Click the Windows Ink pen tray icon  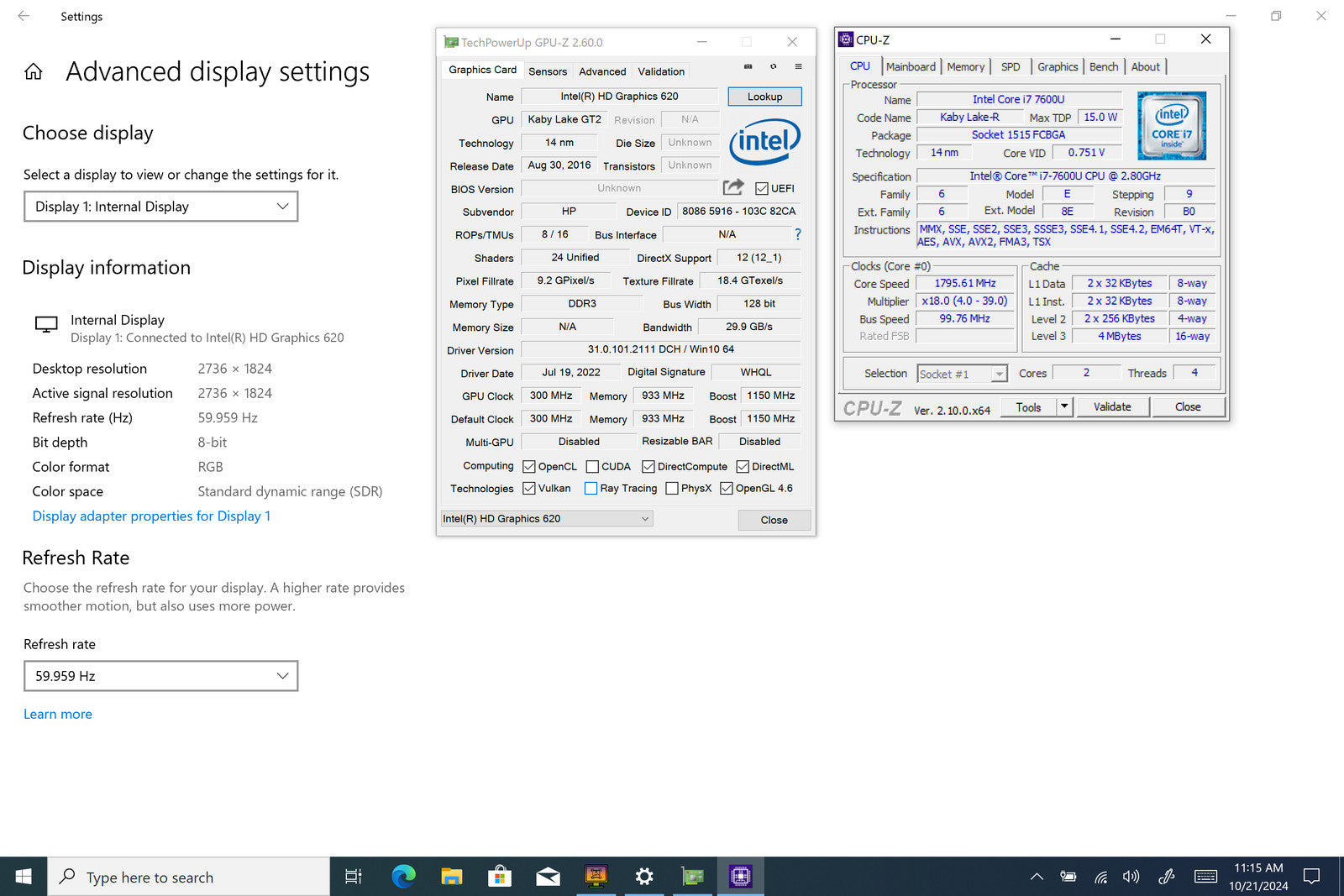[x=1167, y=877]
